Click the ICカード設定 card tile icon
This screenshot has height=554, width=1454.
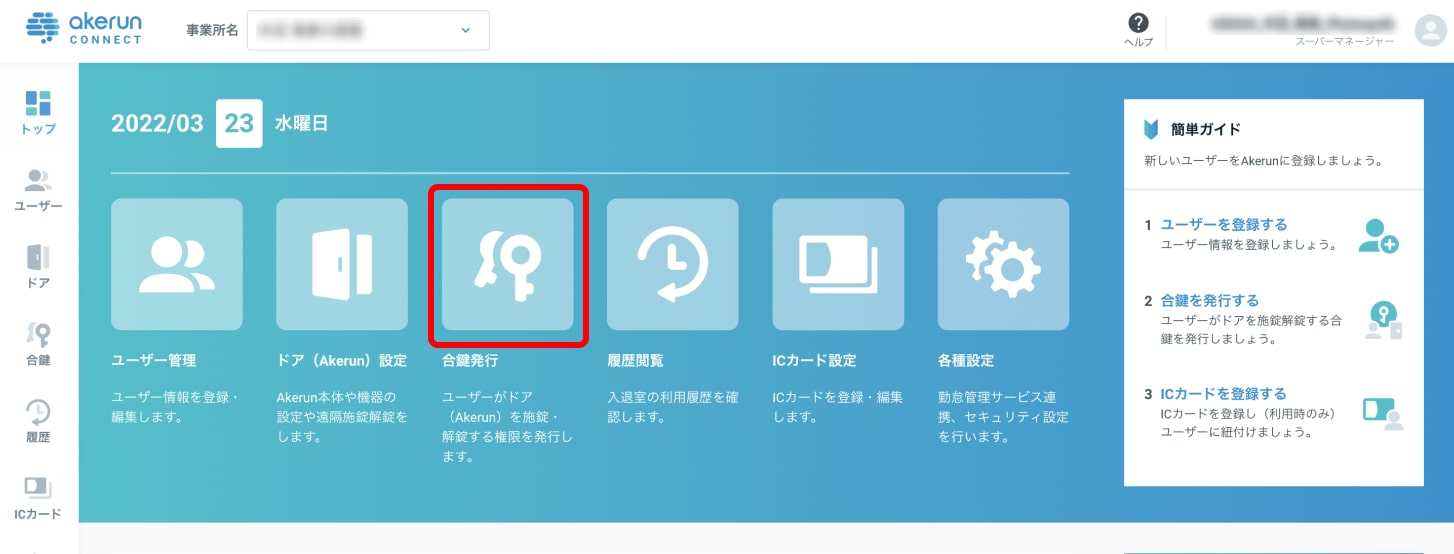[x=838, y=264]
